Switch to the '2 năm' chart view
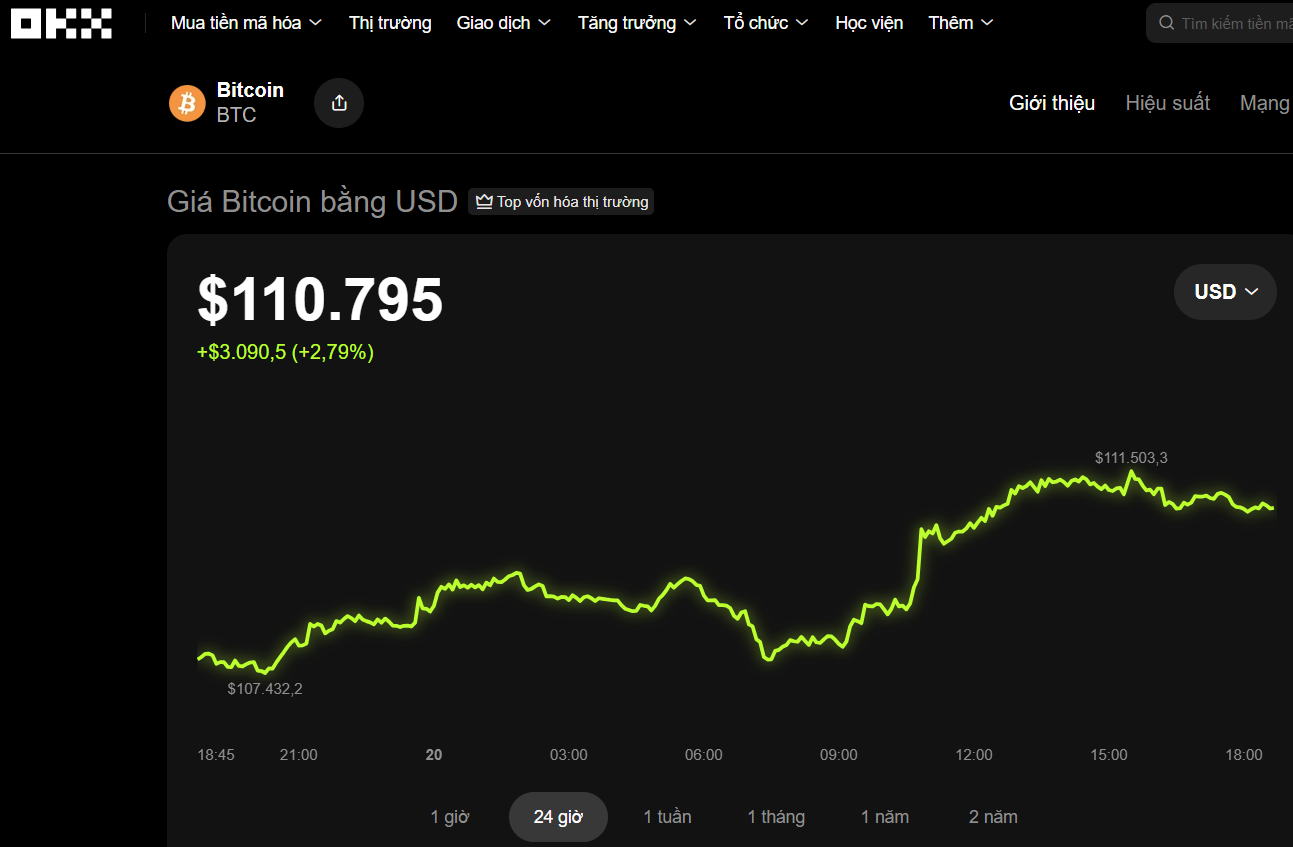This screenshot has width=1293, height=847. tap(992, 816)
